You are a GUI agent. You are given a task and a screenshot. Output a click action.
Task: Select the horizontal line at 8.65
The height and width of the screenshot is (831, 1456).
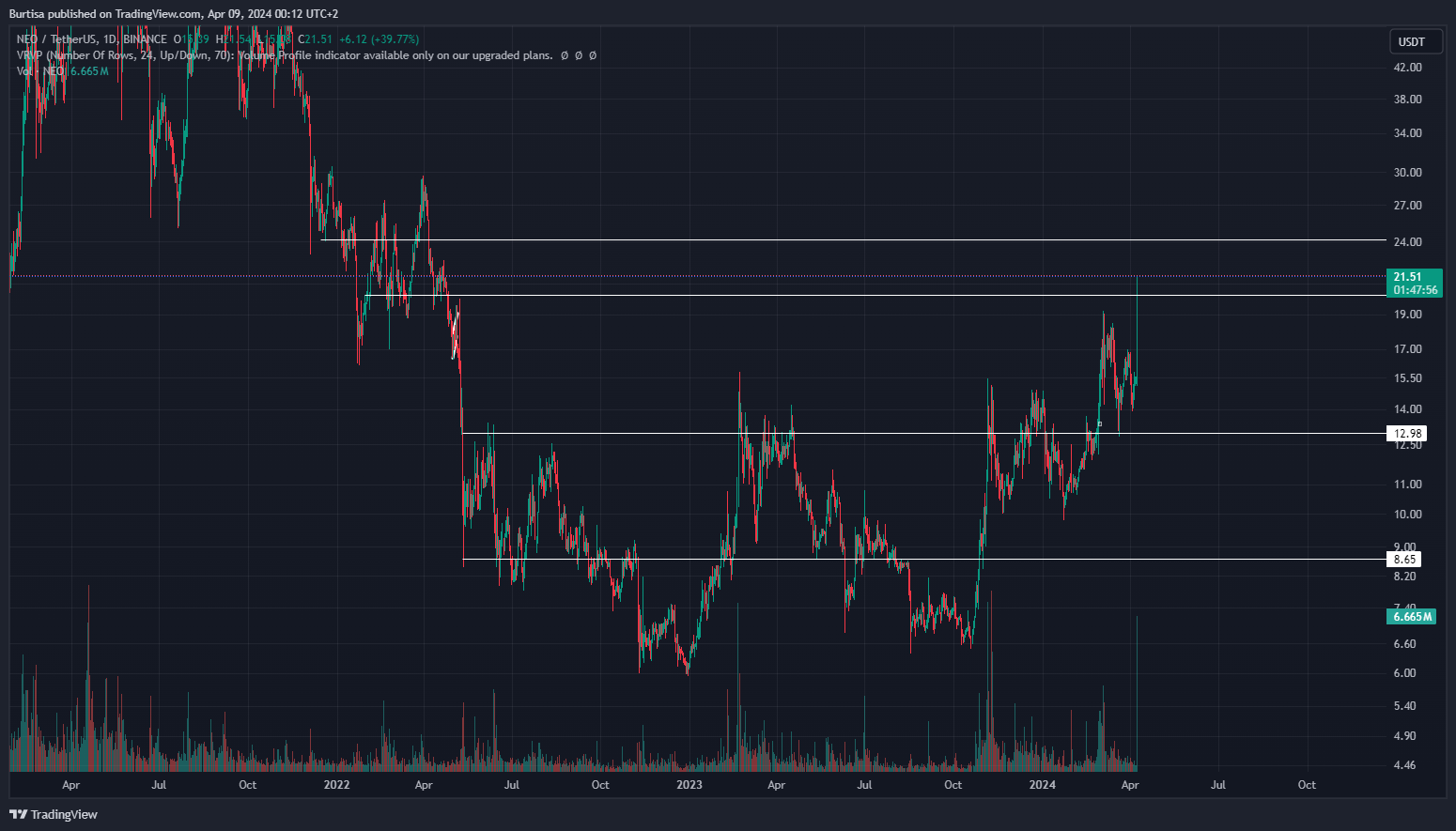[924, 559]
